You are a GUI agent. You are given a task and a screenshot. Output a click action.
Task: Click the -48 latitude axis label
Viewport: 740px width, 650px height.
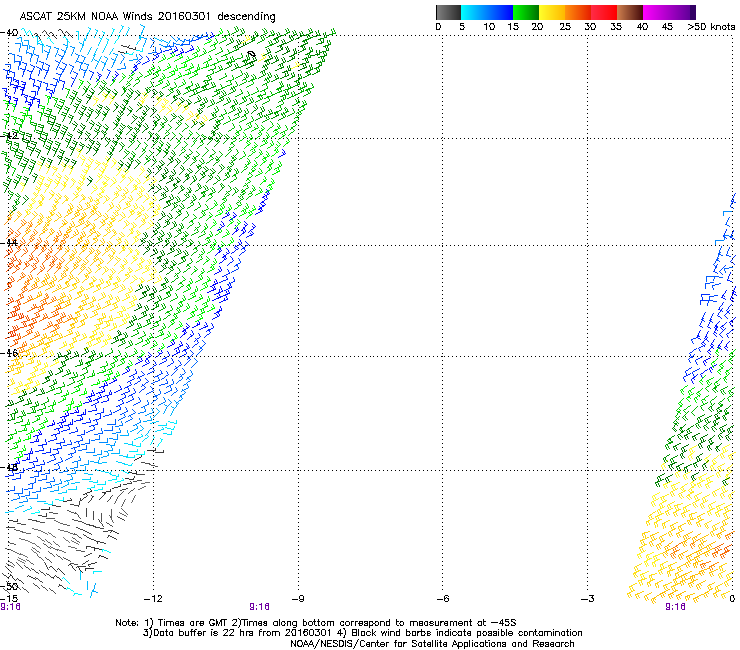9,468
